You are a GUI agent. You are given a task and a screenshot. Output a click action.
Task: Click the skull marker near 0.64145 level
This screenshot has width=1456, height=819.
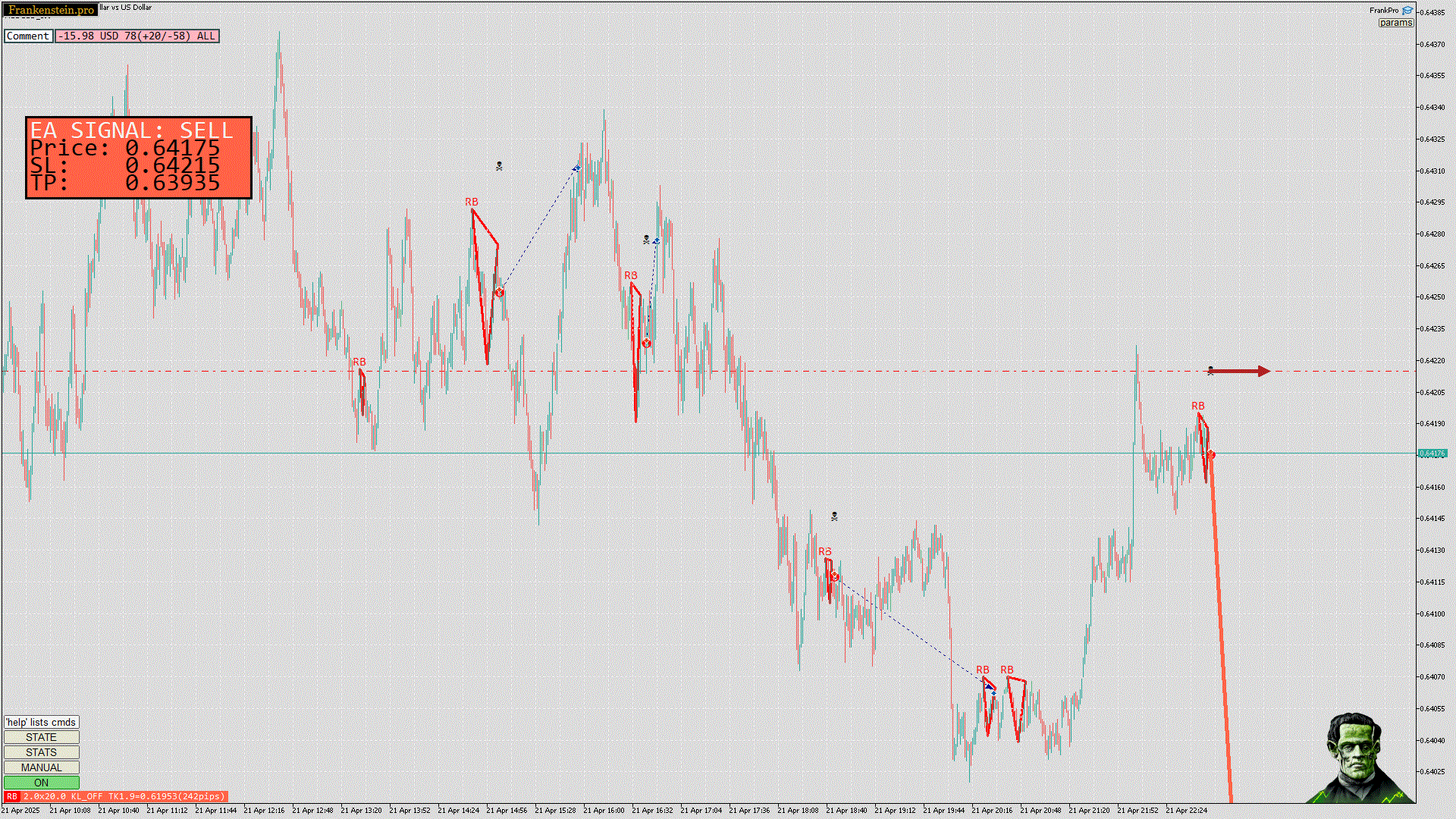(x=834, y=516)
